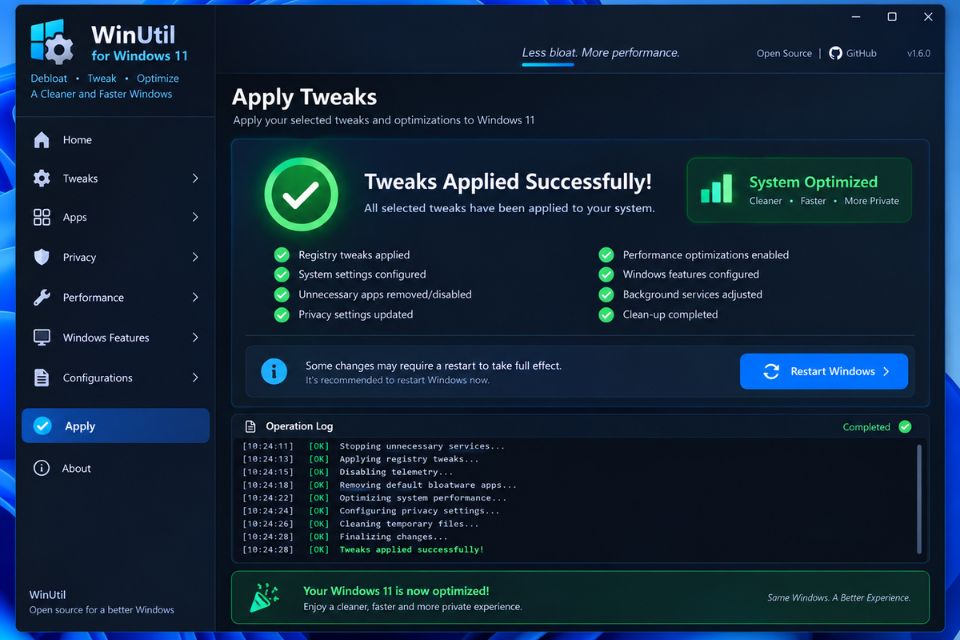
Task: Open the Windows Features section
Action: tap(116, 337)
